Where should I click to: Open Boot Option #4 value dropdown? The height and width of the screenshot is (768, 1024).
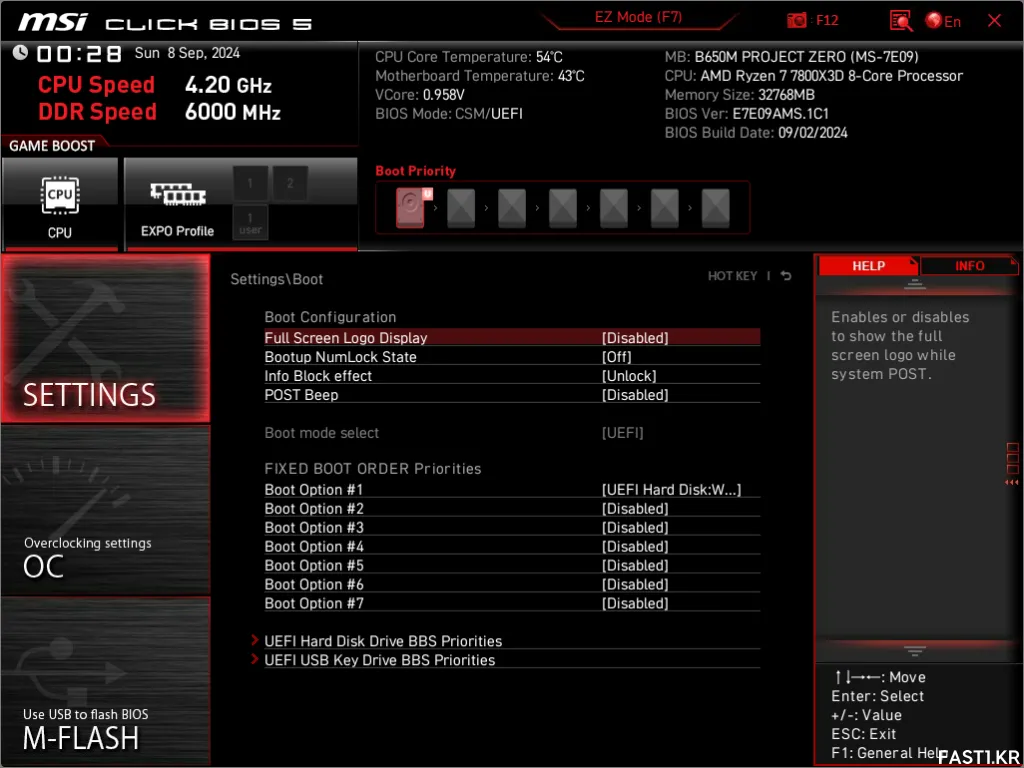pos(635,547)
